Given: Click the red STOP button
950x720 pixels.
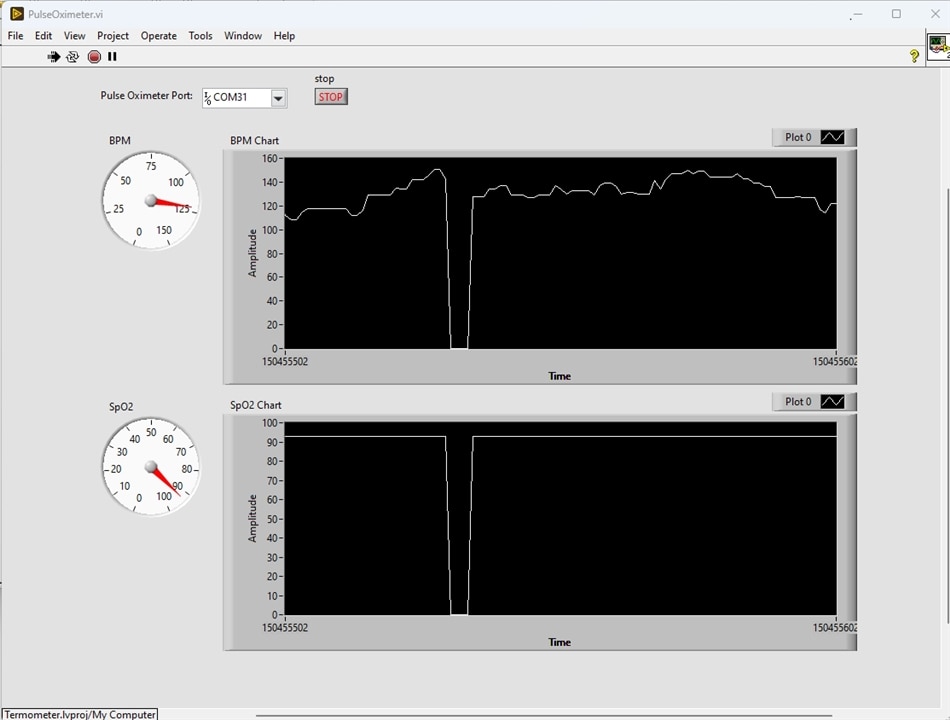Looking at the screenshot, I should pyautogui.click(x=331, y=97).
